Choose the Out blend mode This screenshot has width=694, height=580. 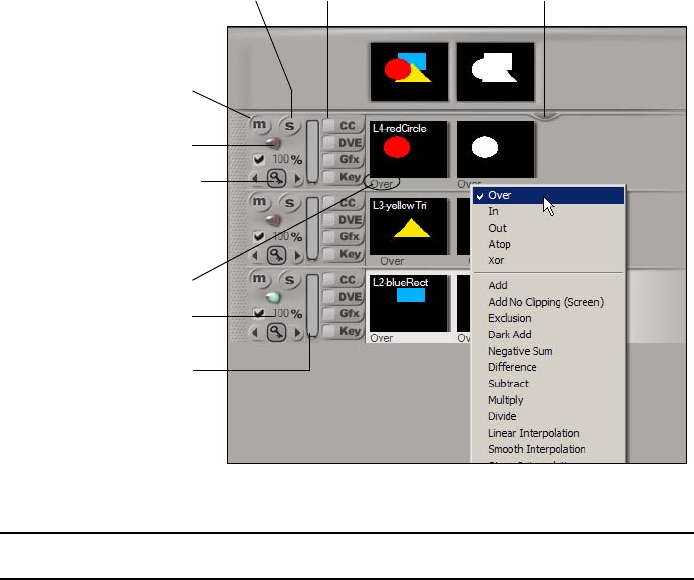[x=548, y=228]
